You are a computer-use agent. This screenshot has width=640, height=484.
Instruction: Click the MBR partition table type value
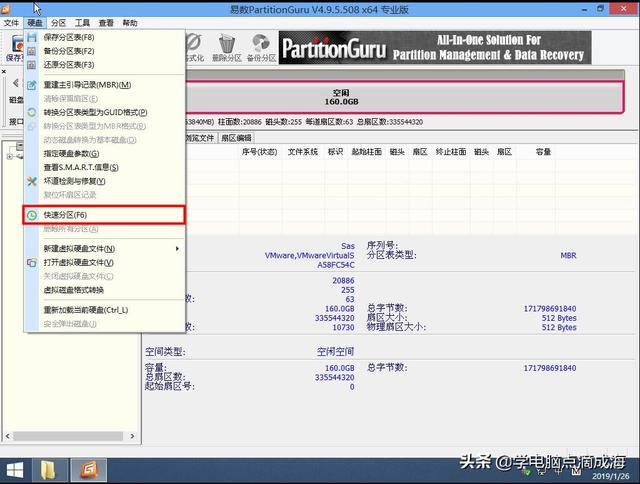[x=568, y=255]
